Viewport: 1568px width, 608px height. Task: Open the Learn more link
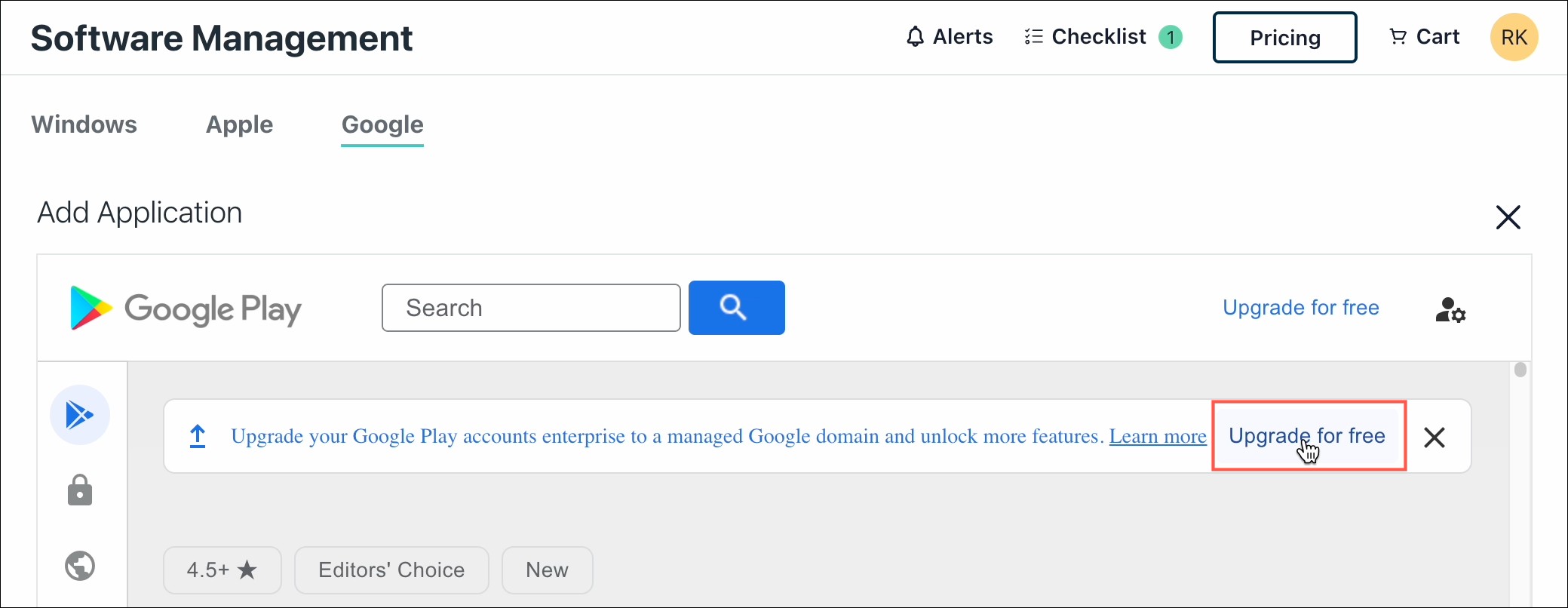1158,437
